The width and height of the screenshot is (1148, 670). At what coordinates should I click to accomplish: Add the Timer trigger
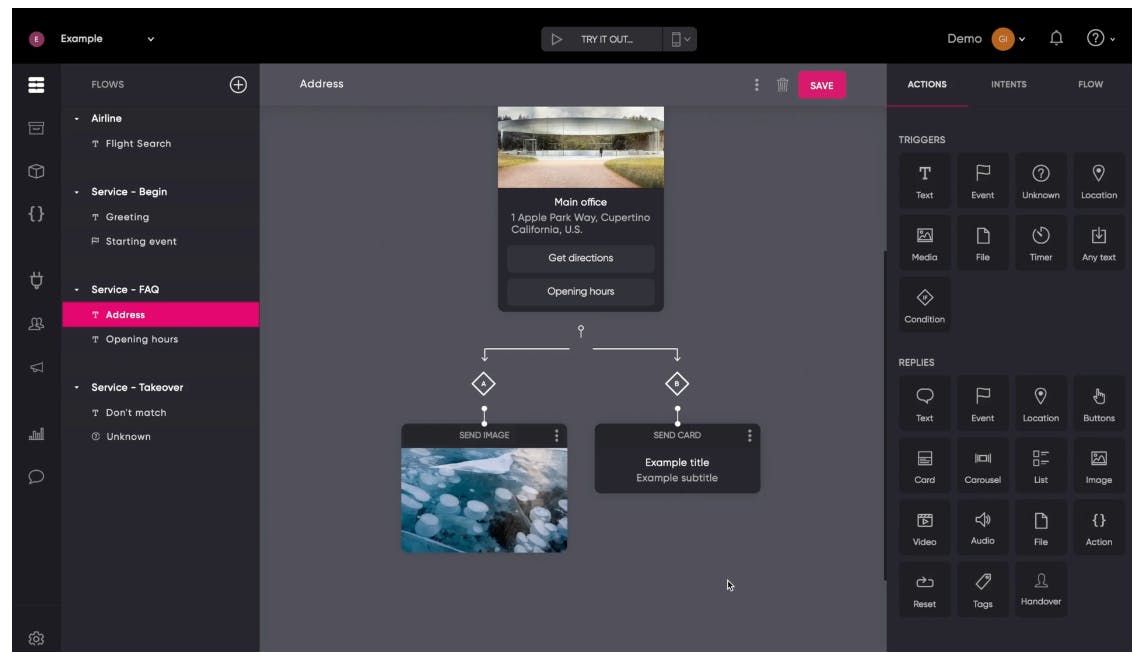(1040, 243)
